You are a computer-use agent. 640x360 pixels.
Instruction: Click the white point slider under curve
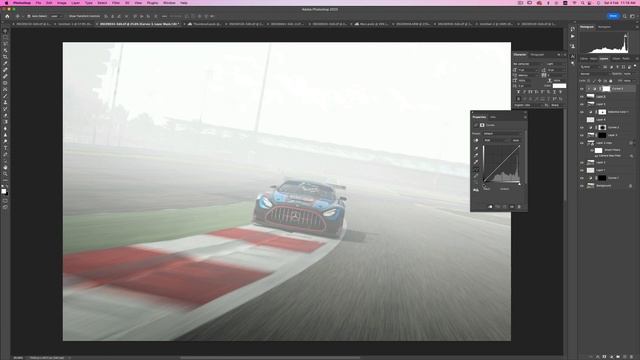[519, 184]
